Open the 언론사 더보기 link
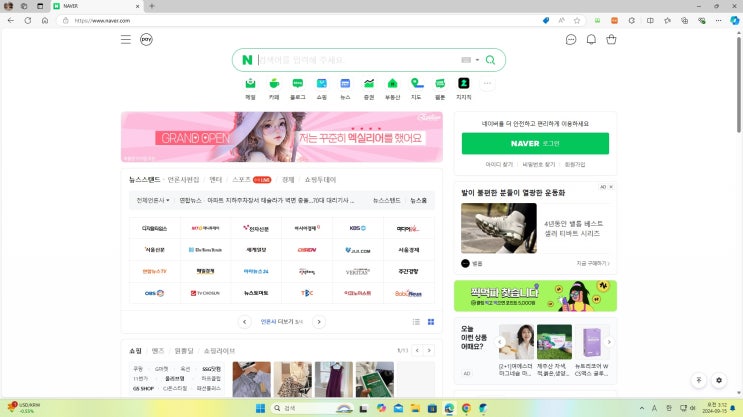 [281, 322]
